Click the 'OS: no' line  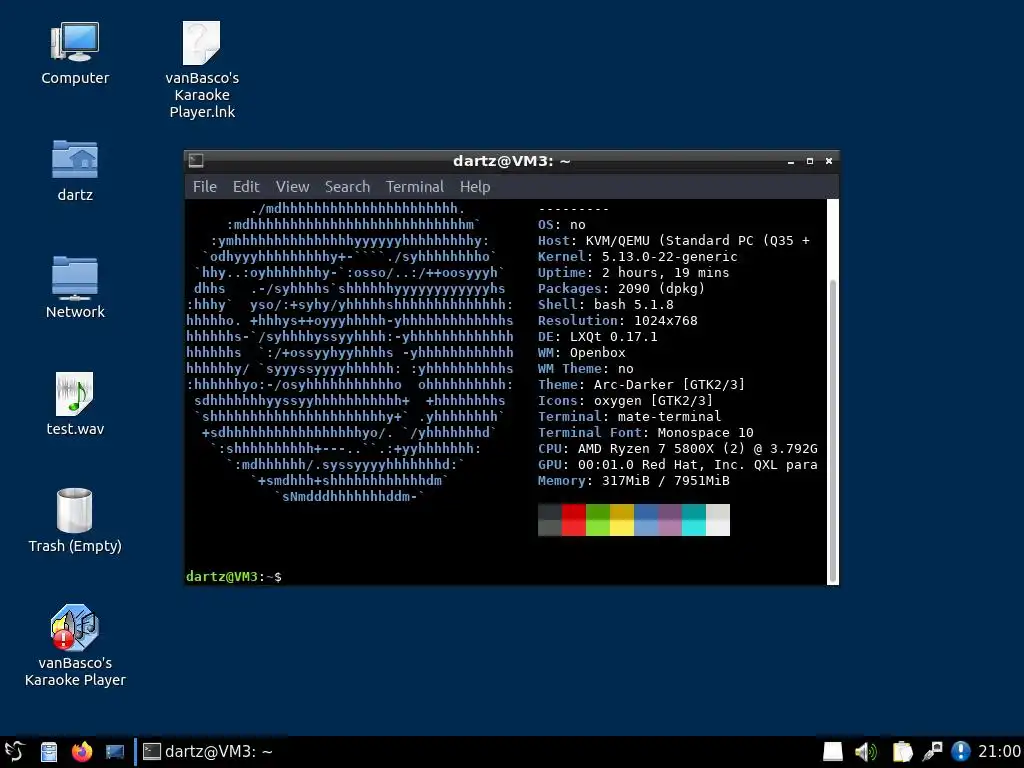click(x=562, y=225)
